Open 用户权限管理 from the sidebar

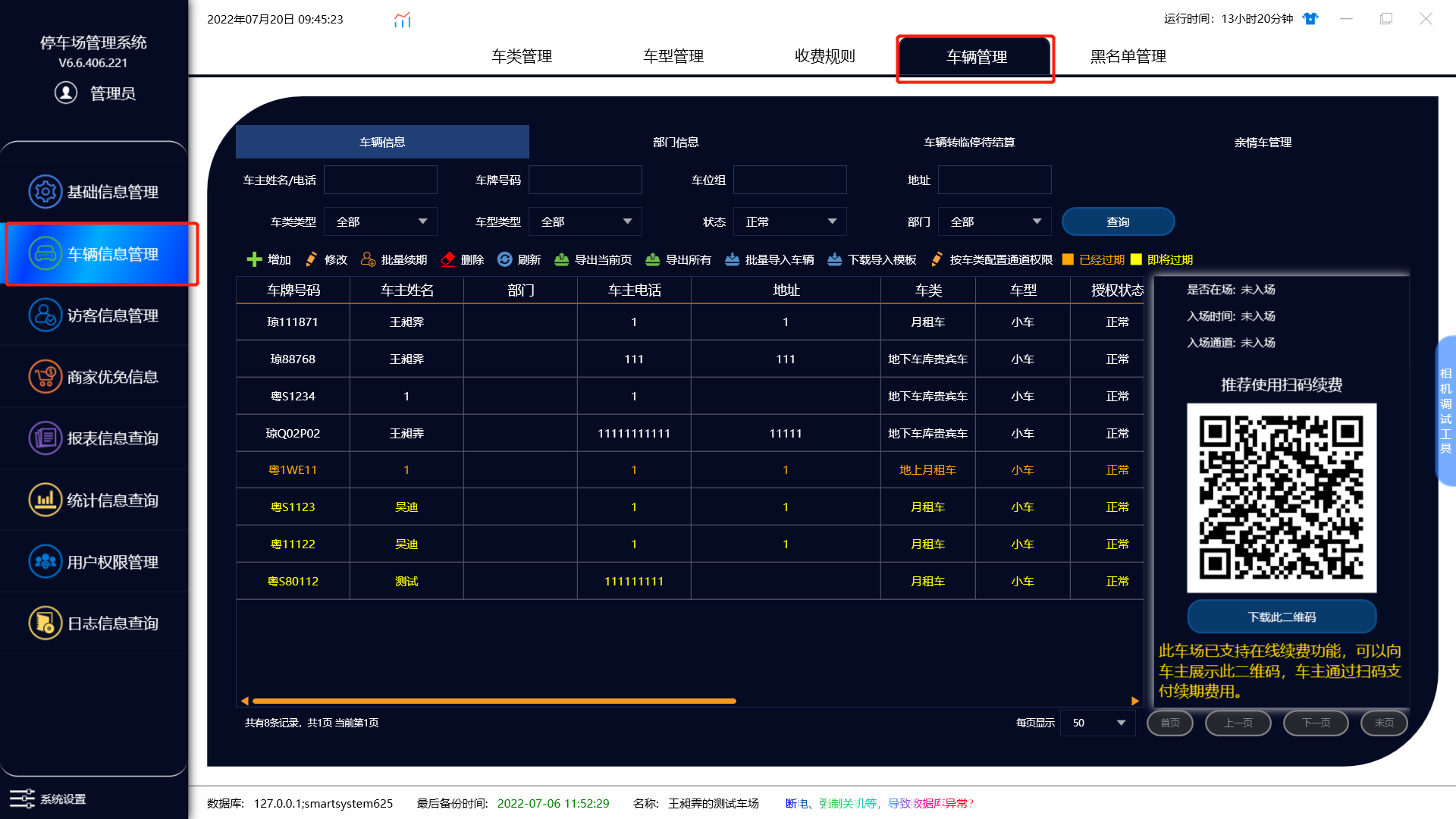[x=94, y=562]
